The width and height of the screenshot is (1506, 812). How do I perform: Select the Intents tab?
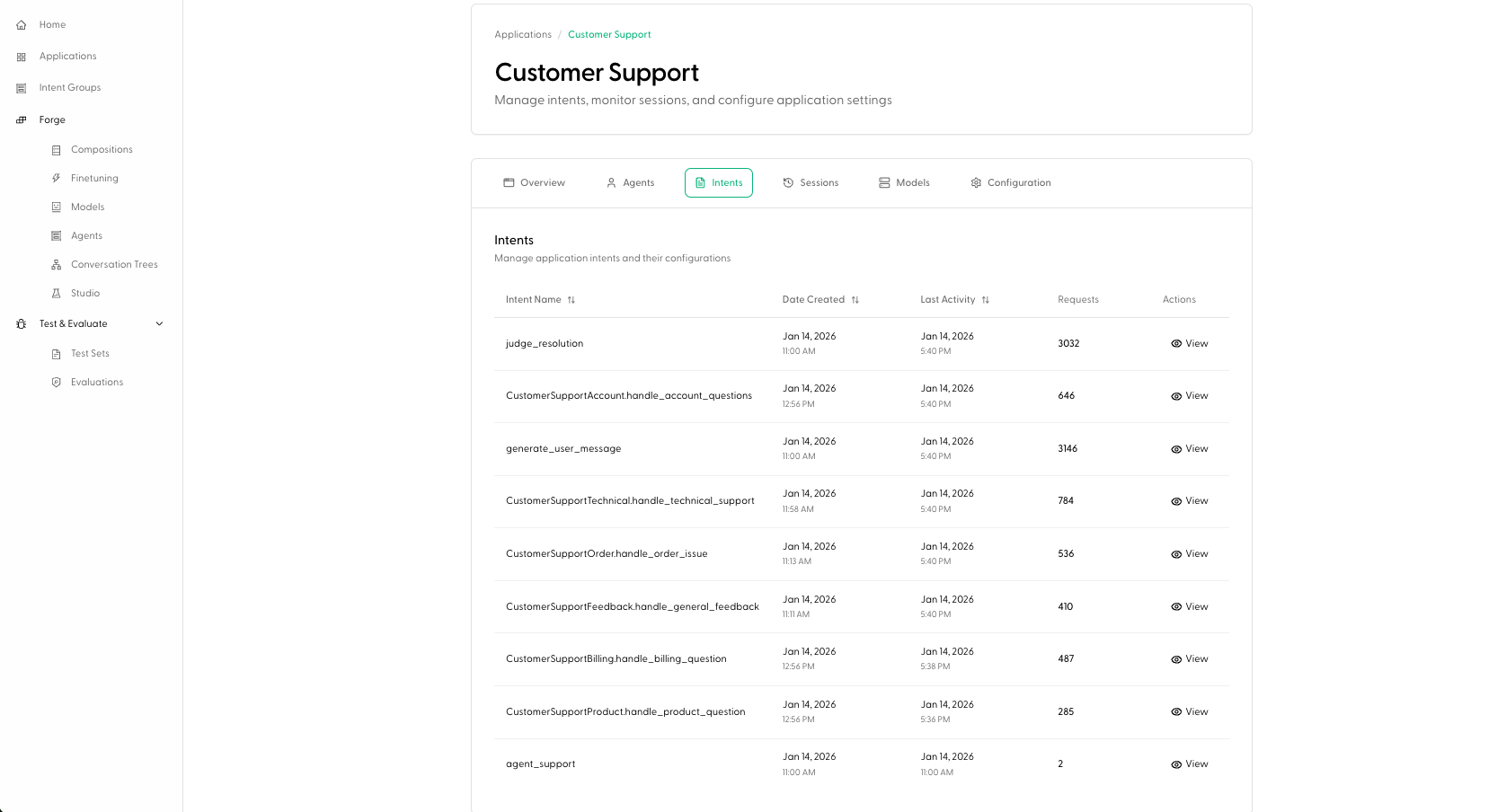tap(719, 182)
